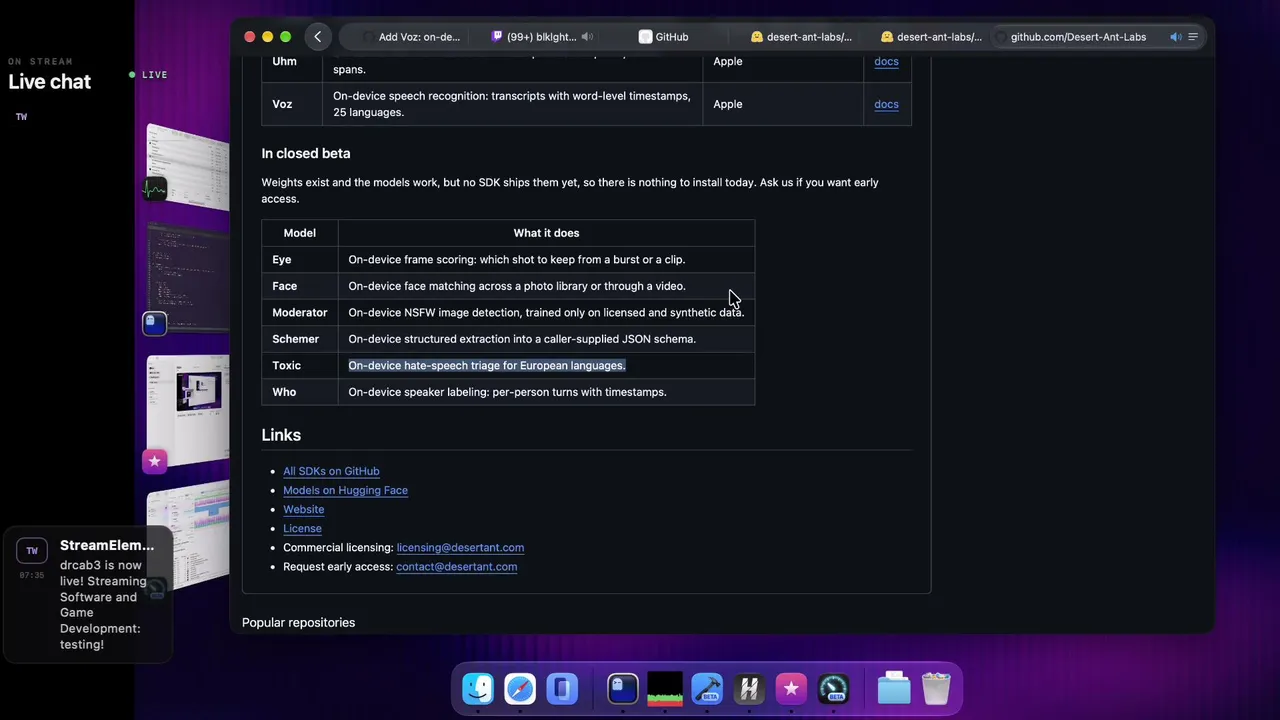Viewport: 1280px width, 720px height.
Task: Click the 'What it does' column header
Action: [546, 233]
